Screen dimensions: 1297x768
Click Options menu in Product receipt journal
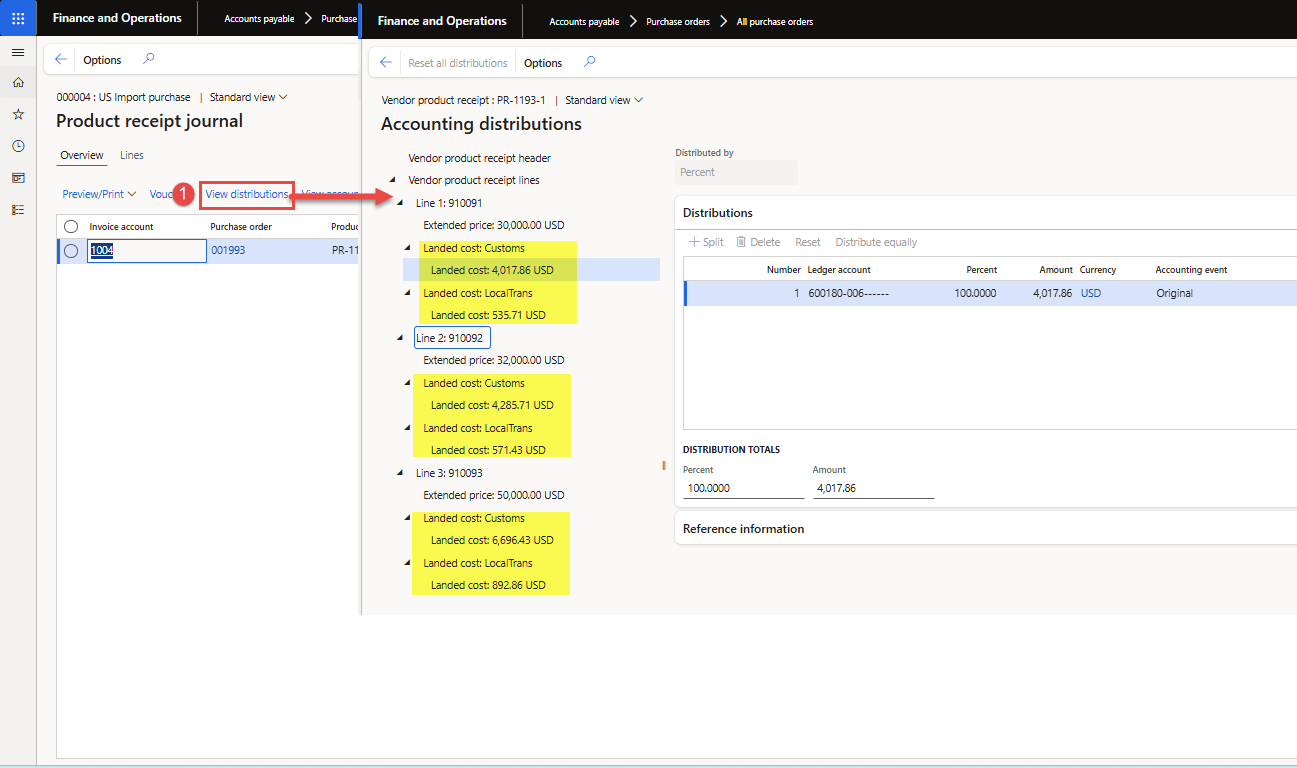click(x=102, y=60)
